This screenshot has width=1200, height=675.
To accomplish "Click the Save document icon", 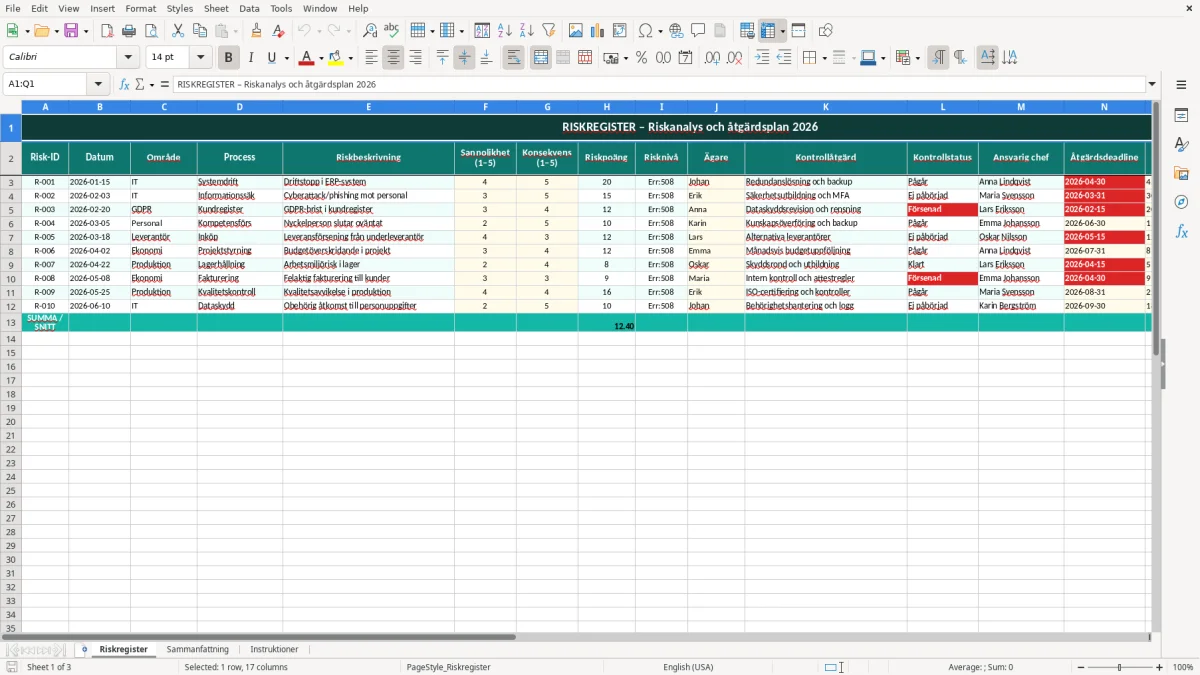I will [x=71, y=31].
